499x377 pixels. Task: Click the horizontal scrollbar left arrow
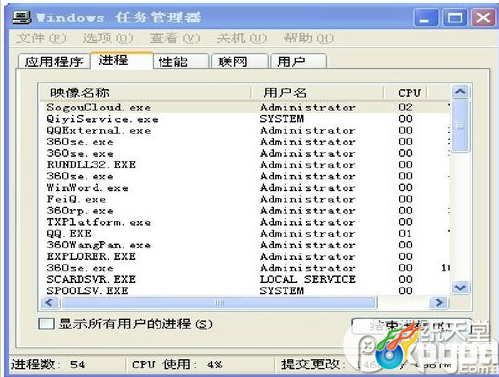[49, 303]
